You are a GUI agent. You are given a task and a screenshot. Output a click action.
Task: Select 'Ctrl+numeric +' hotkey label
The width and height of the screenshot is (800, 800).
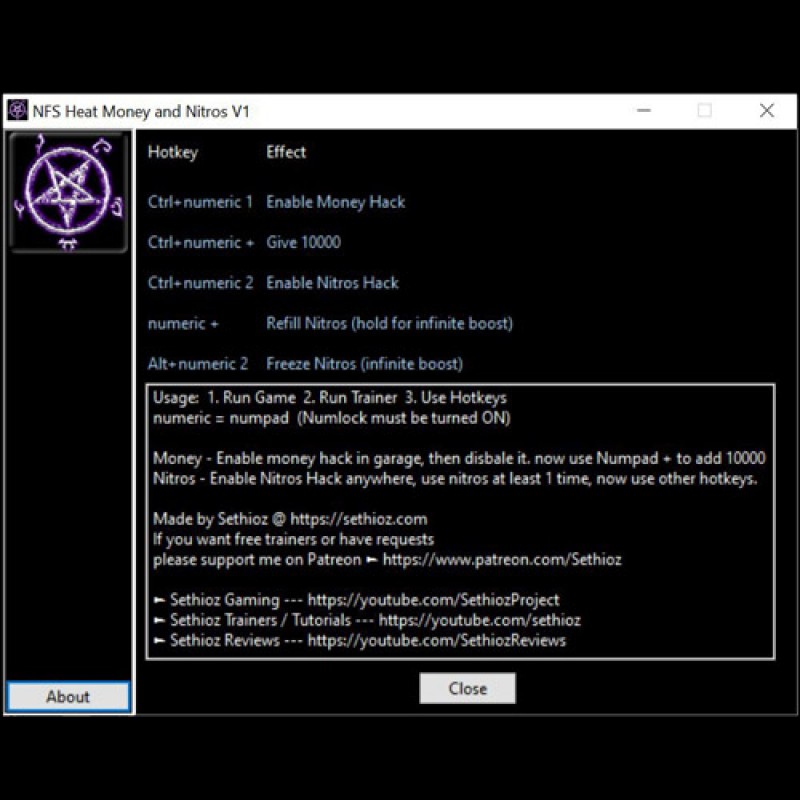[201, 242]
